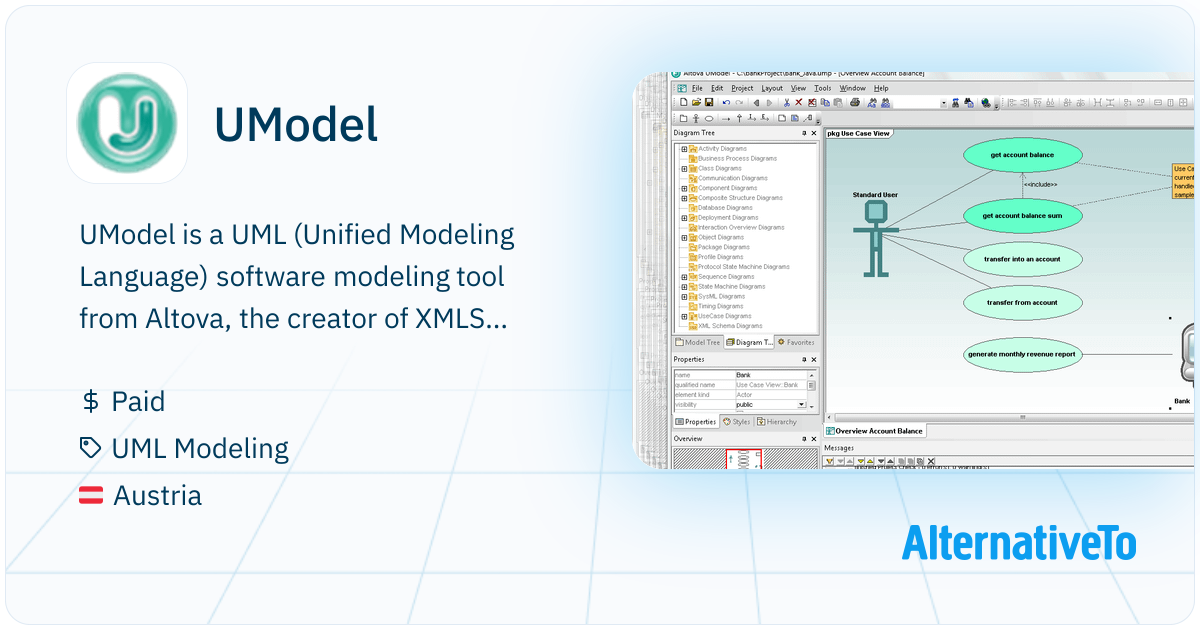
Task: Switch to the Model Tree tab
Action: [x=698, y=342]
